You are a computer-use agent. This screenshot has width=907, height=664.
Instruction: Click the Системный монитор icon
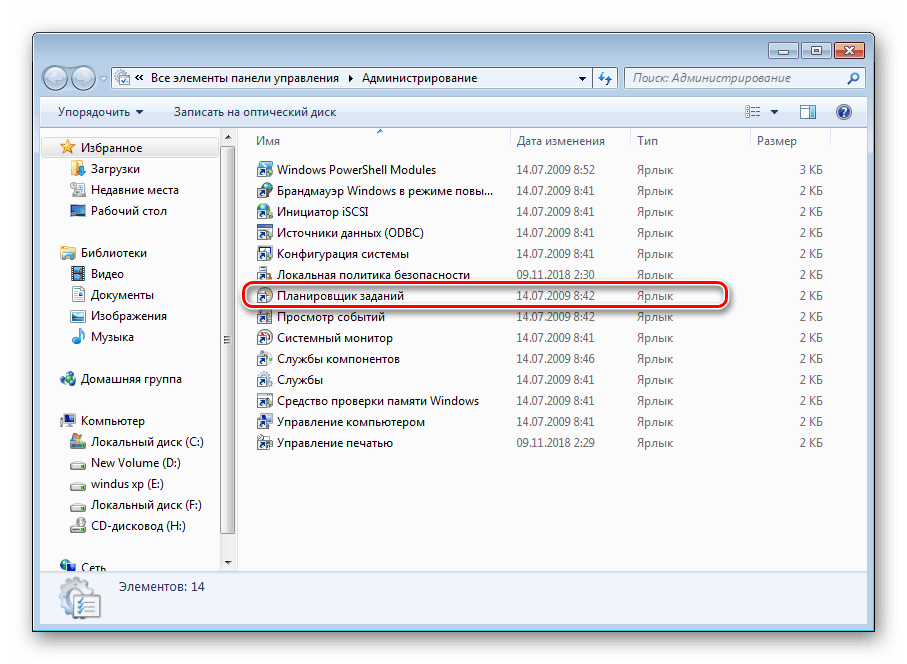264,338
